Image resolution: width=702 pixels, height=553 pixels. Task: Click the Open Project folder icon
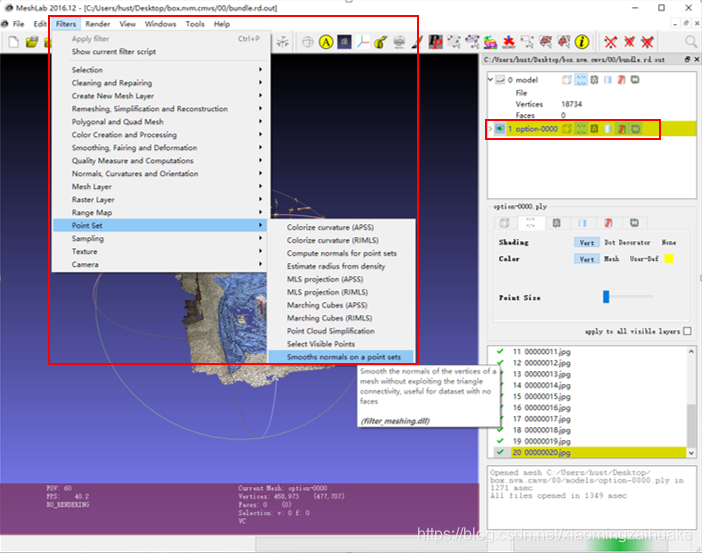coord(32,42)
